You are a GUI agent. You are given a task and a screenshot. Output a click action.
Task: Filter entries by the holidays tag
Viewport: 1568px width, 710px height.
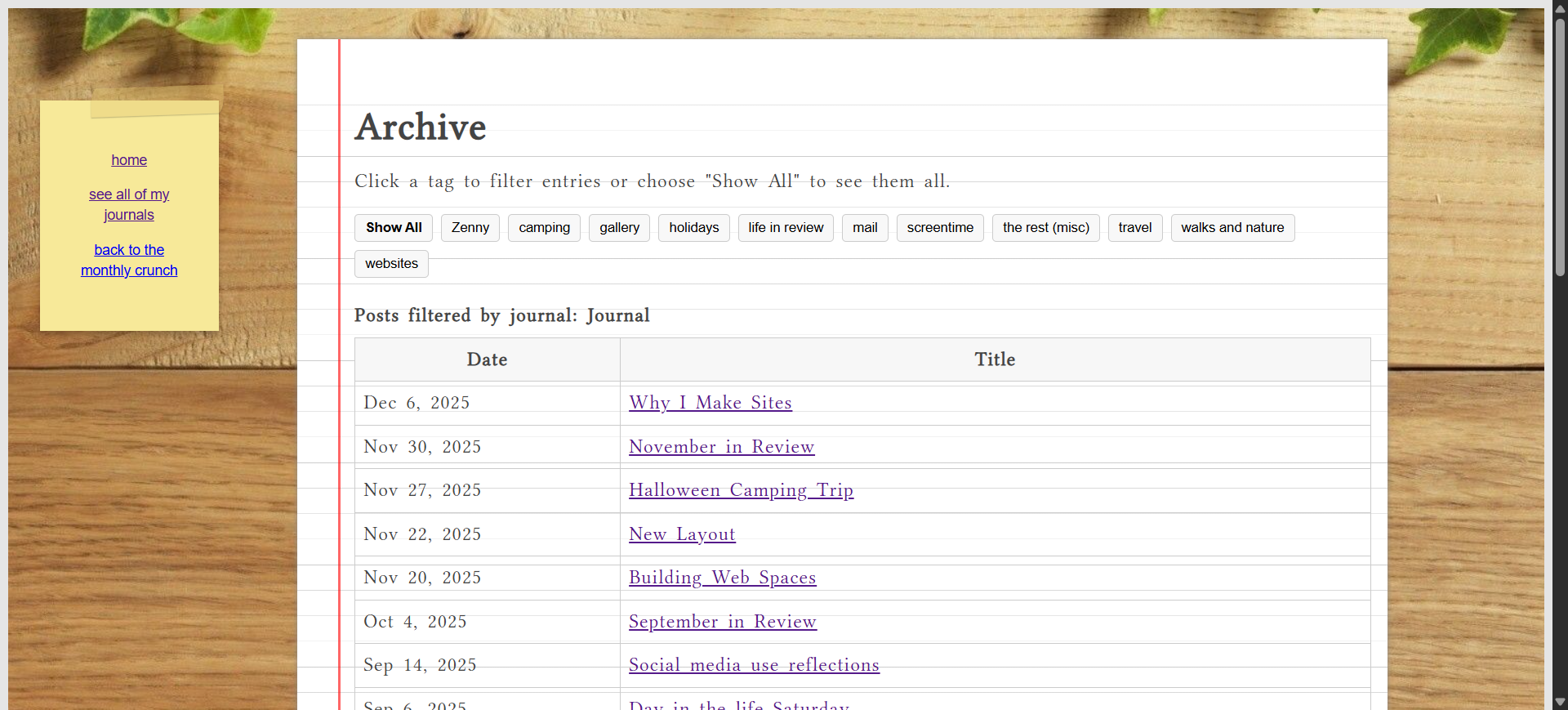694,228
